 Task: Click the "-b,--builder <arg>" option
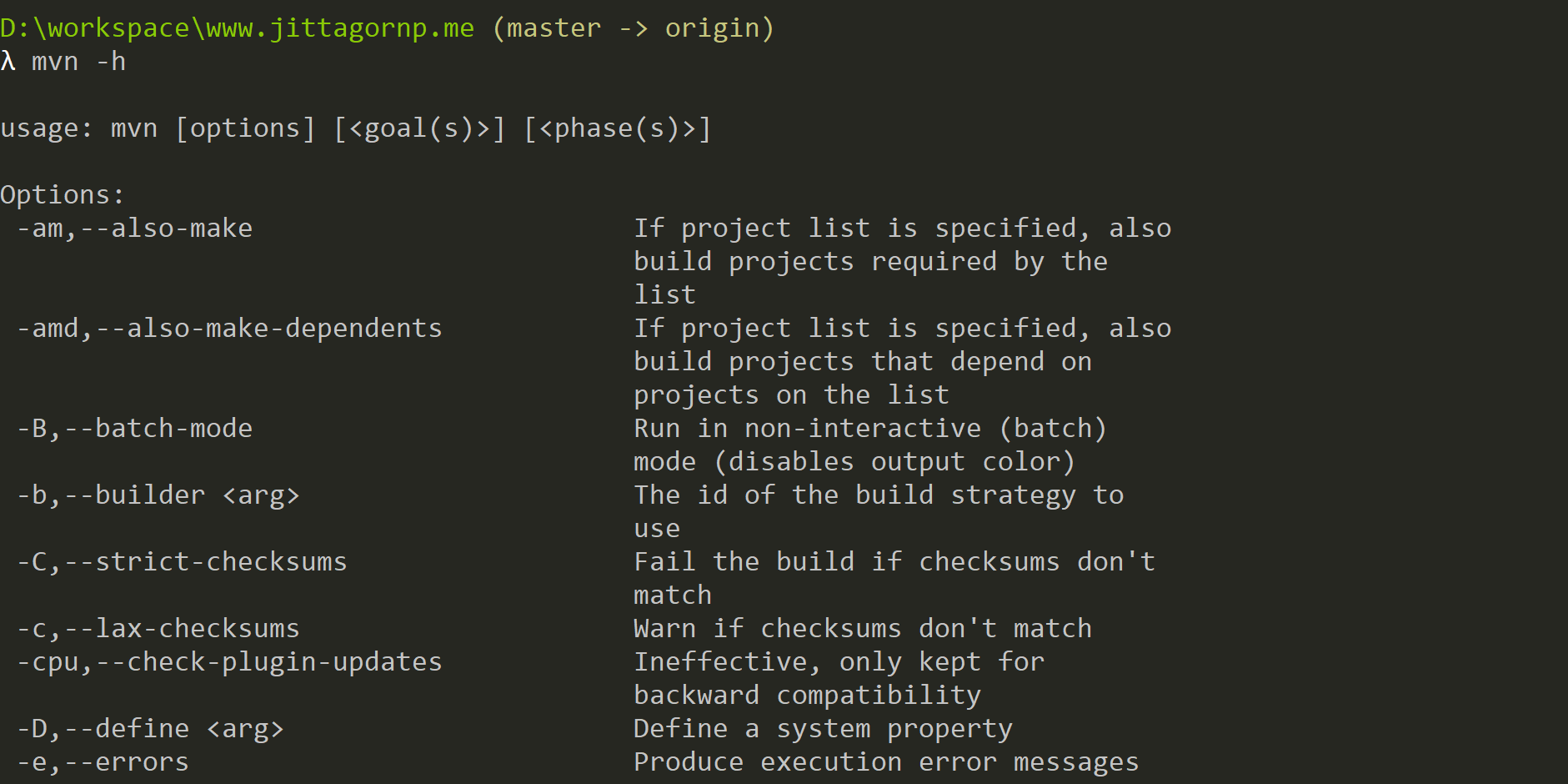click(x=158, y=495)
